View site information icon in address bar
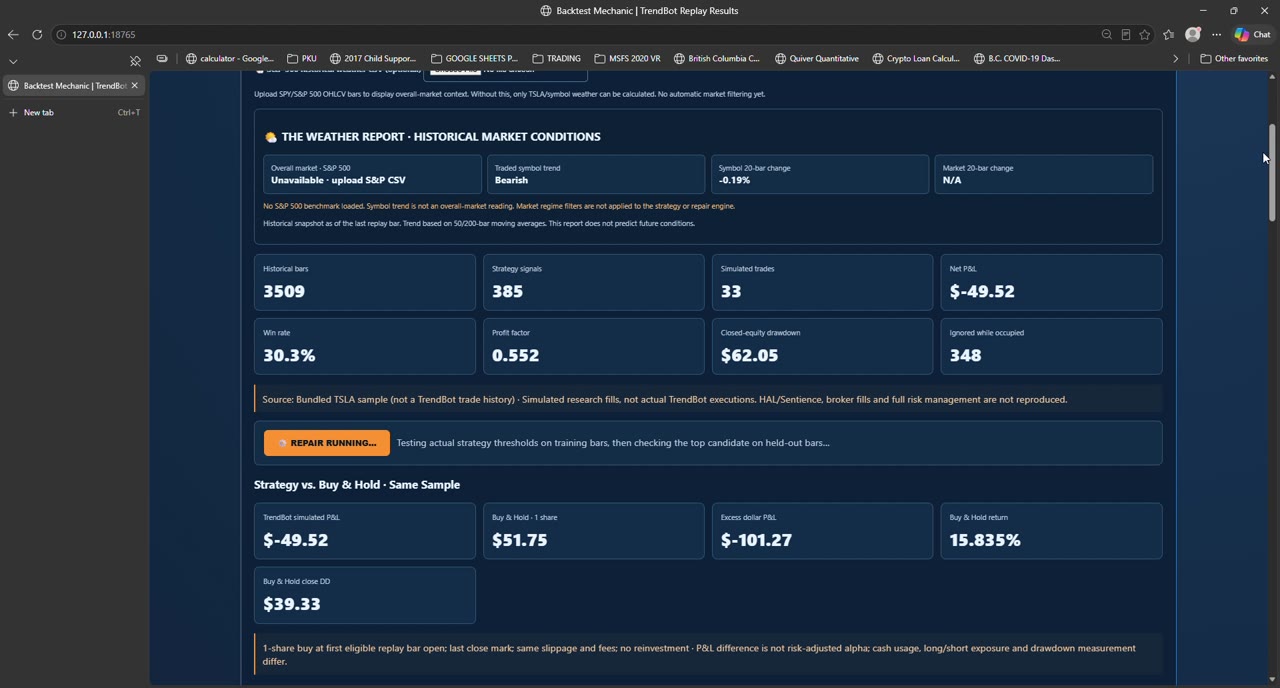This screenshot has height=688, width=1280. (x=61, y=34)
